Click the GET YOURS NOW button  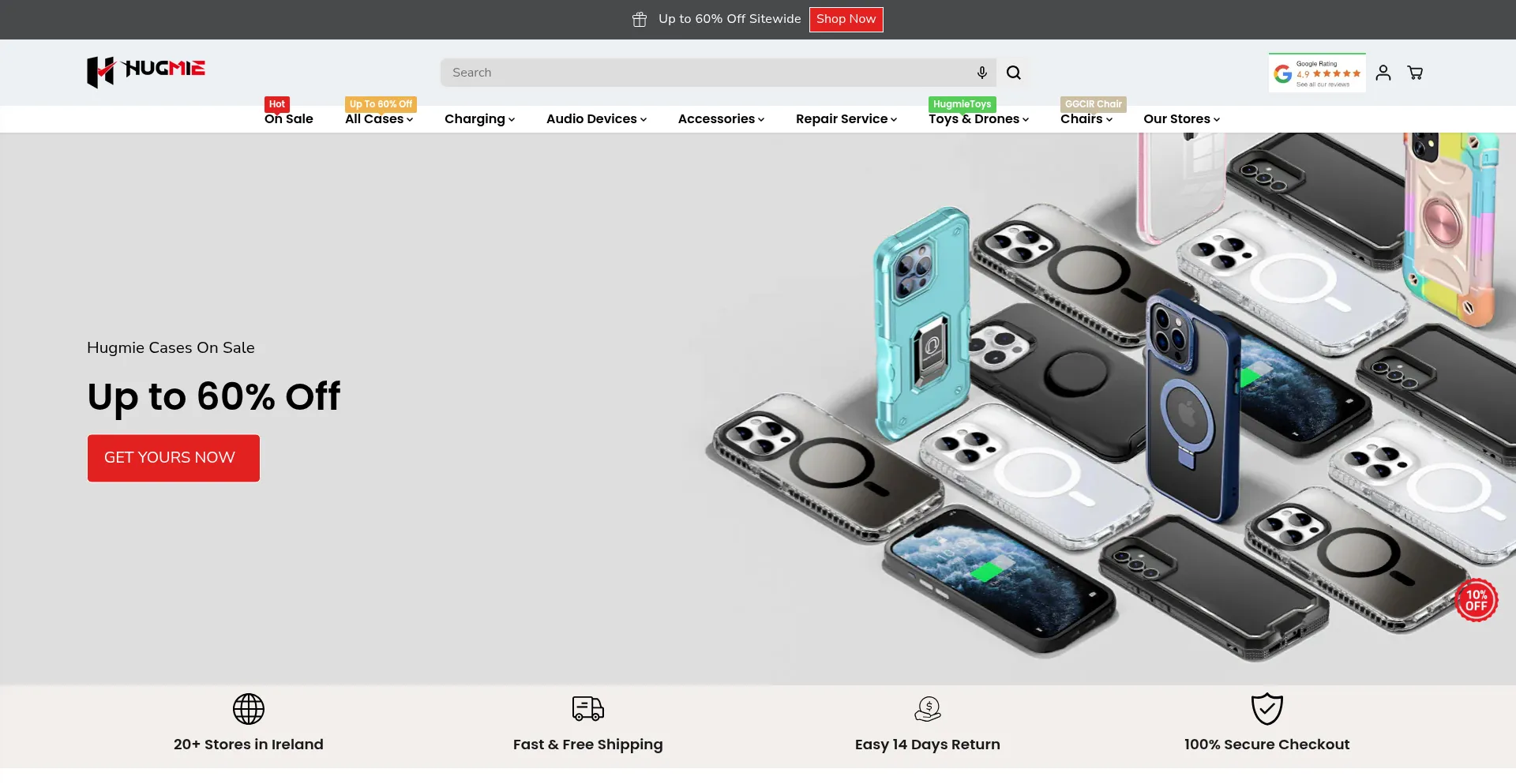(174, 458)
